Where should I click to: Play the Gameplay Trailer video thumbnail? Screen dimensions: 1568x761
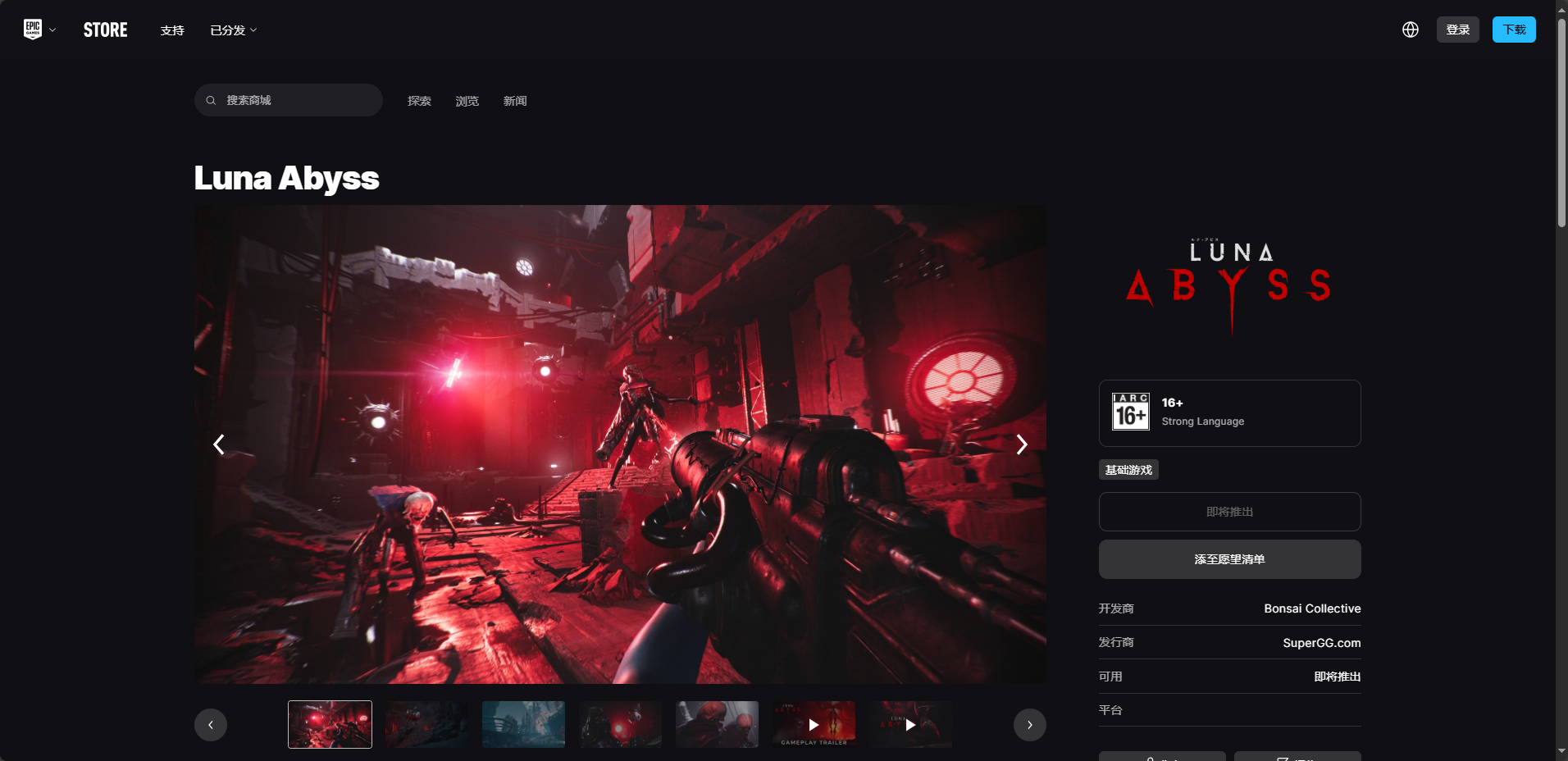tap(814, 724)
